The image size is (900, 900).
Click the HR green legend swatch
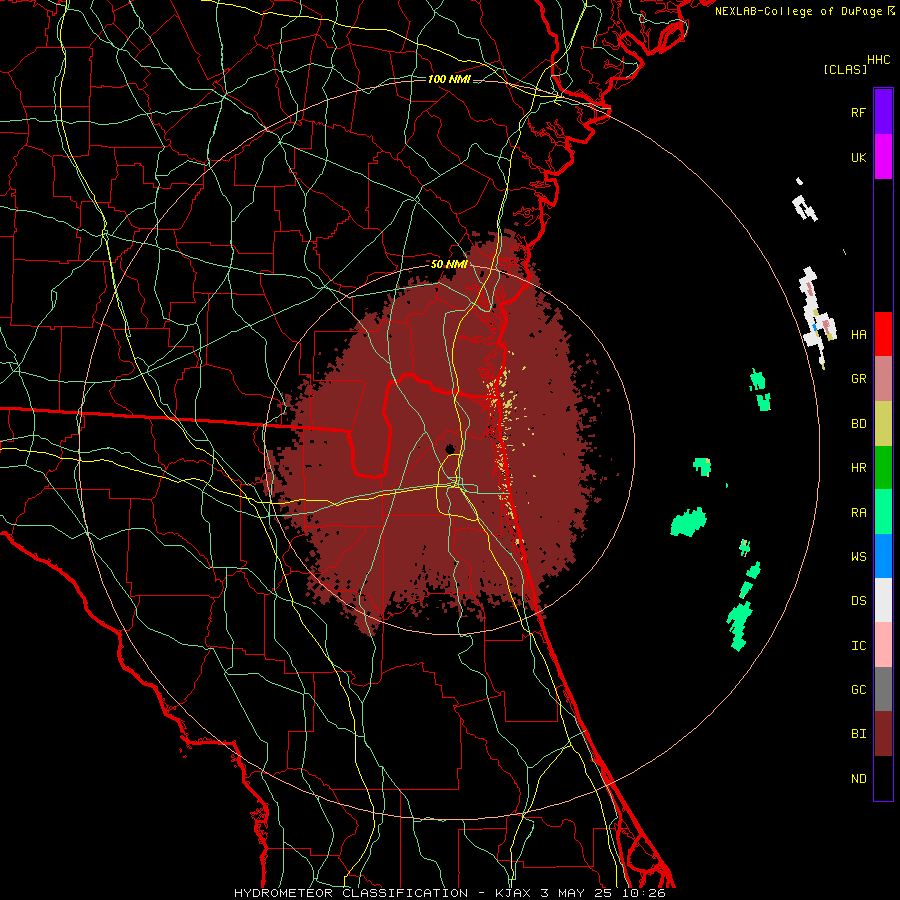click(x=883, y=467)
